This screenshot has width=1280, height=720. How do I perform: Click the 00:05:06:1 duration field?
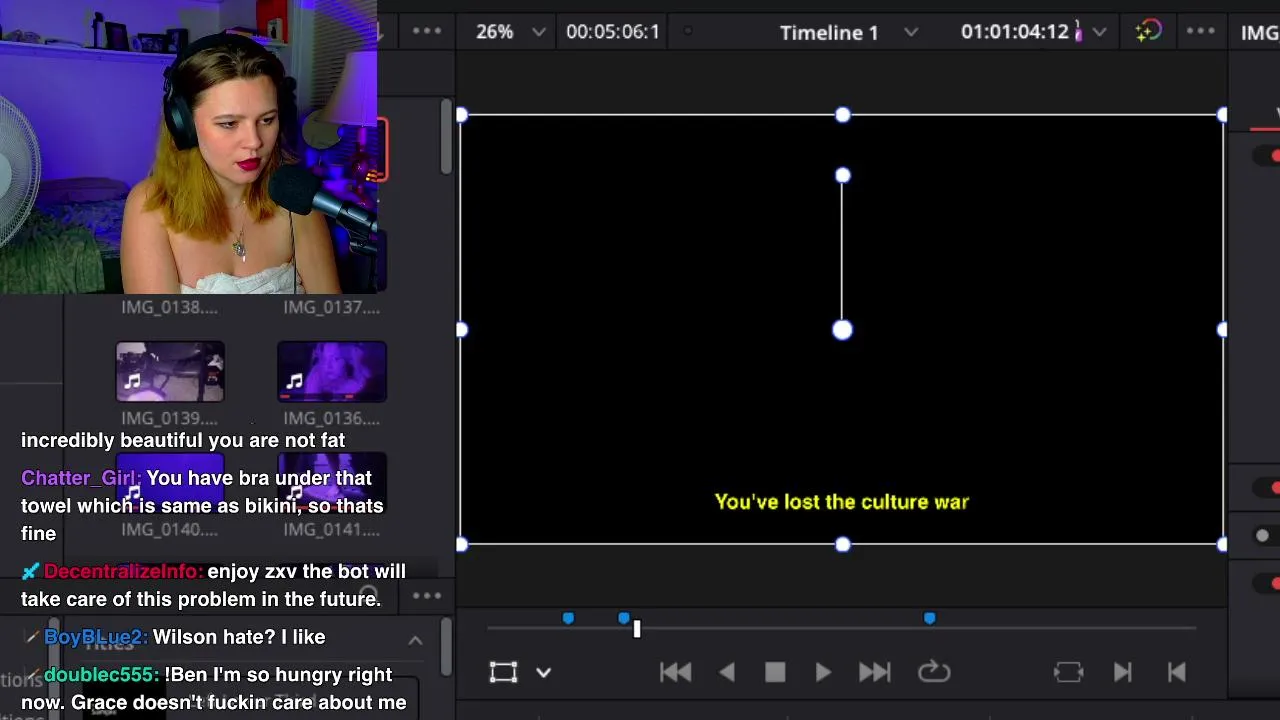[612, 32]
